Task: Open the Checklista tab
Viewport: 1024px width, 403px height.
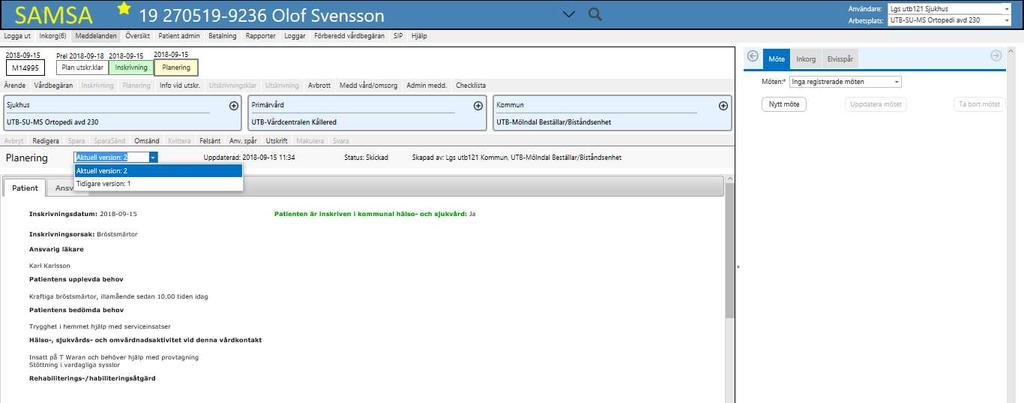Action: [471, 86]
